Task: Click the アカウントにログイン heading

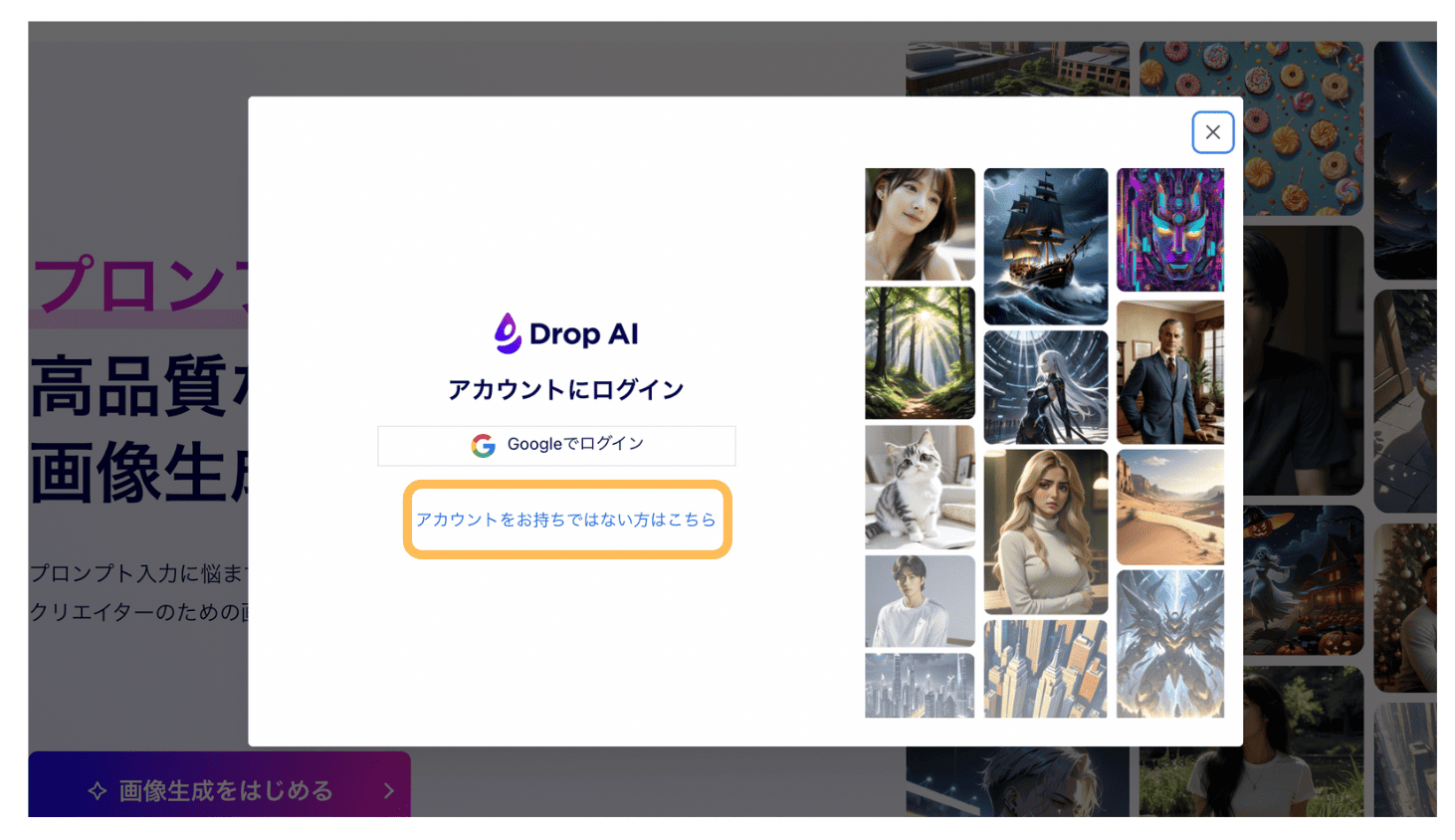Action: (566, 389)
